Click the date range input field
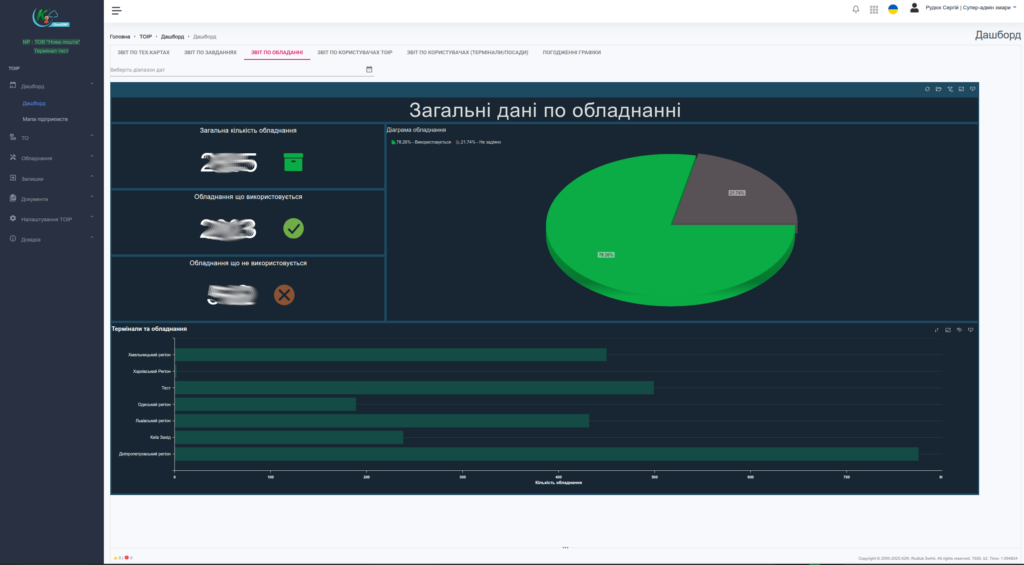This screenshot has width=1024, height=565. 235,70
